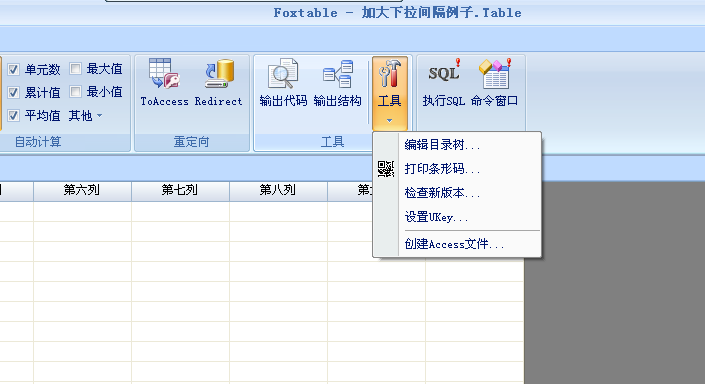Click the 工具 hammer icon
Image resolution: width=705 pixels, height=384 pixels.
389,74
